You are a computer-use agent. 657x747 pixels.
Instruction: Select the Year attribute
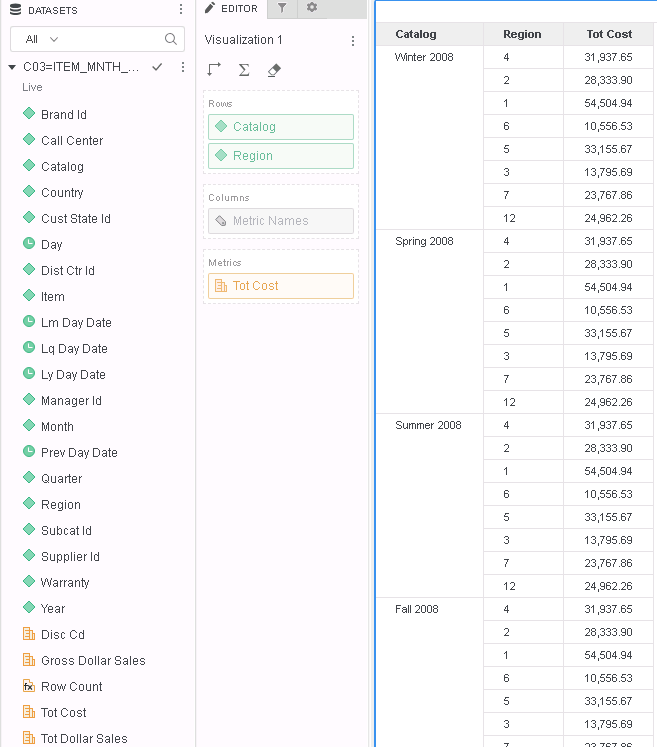53,608
